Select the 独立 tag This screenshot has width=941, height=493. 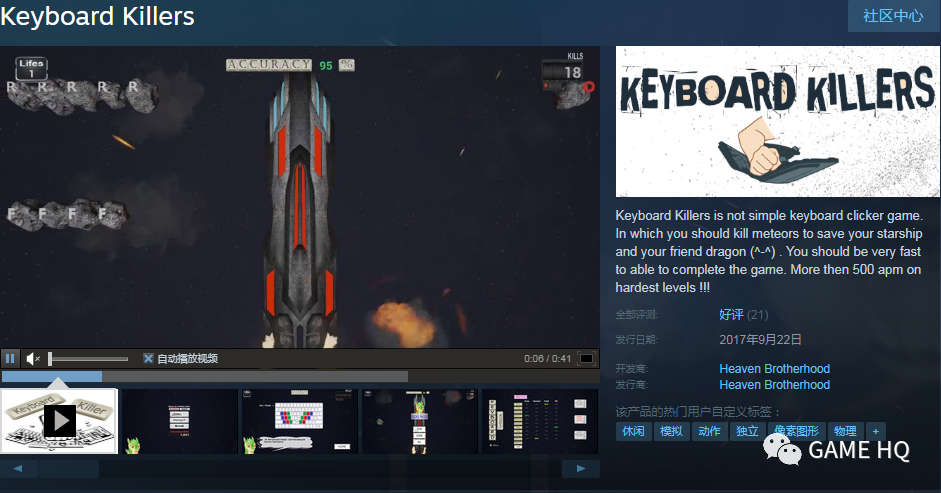tap(747, 431)
